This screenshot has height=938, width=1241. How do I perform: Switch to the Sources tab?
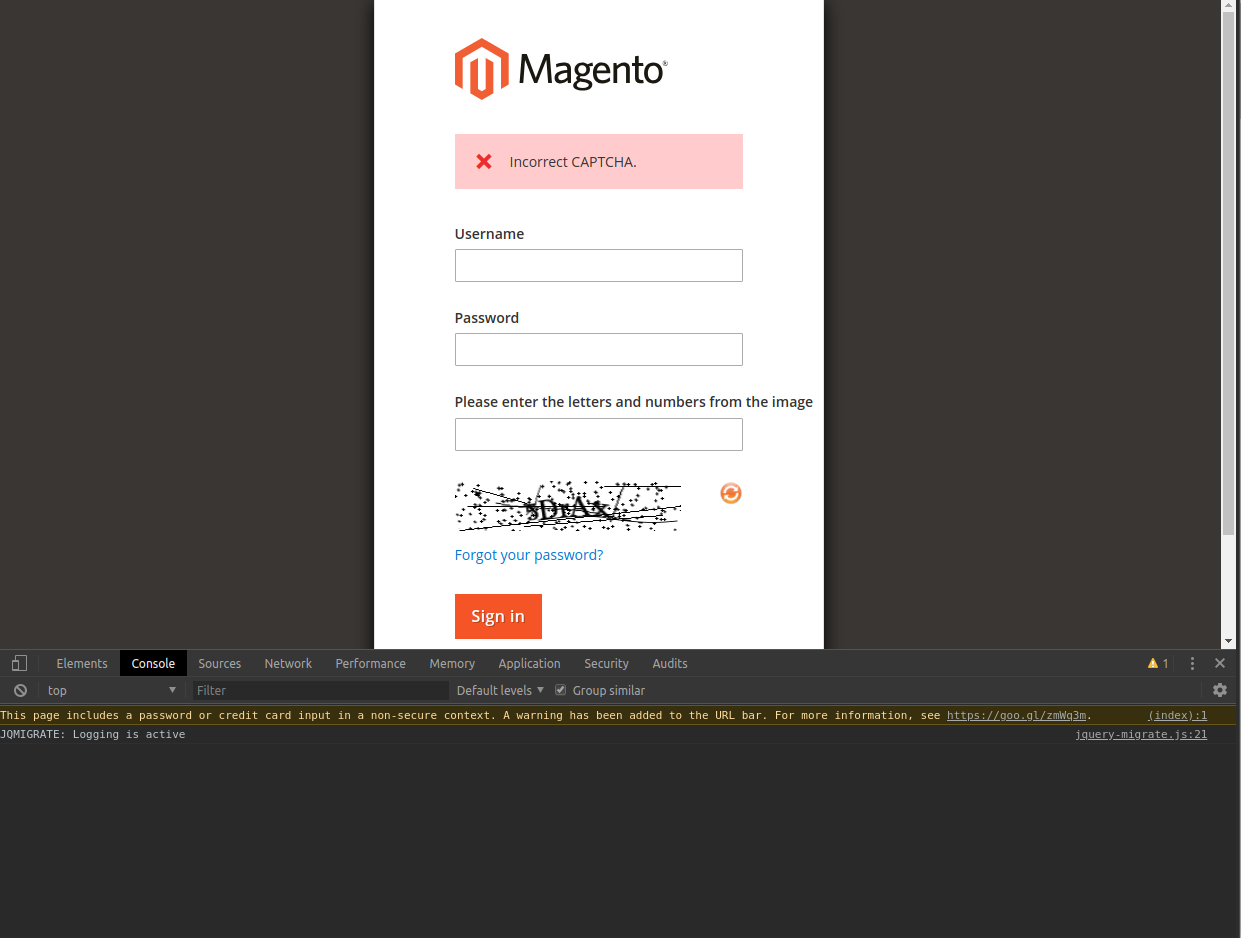click(219, 663)
